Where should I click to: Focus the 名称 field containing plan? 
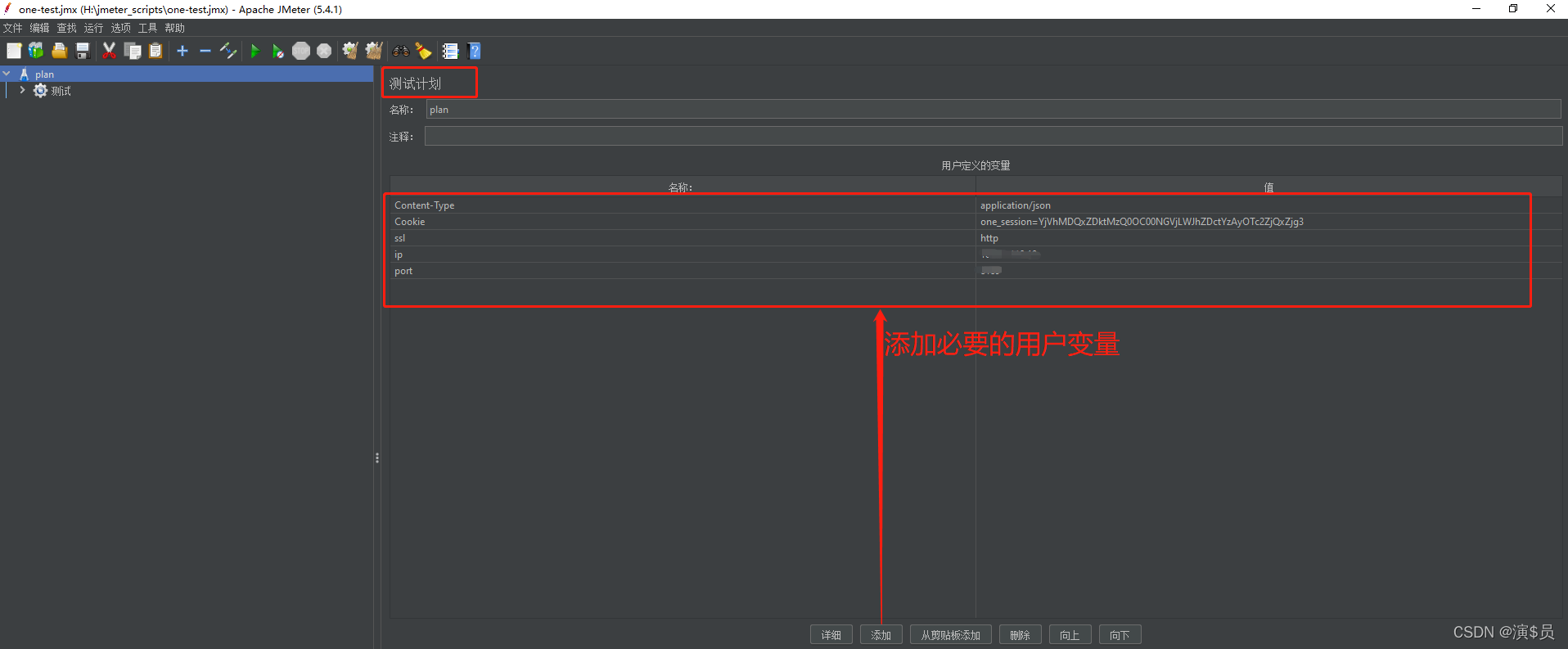994,110
